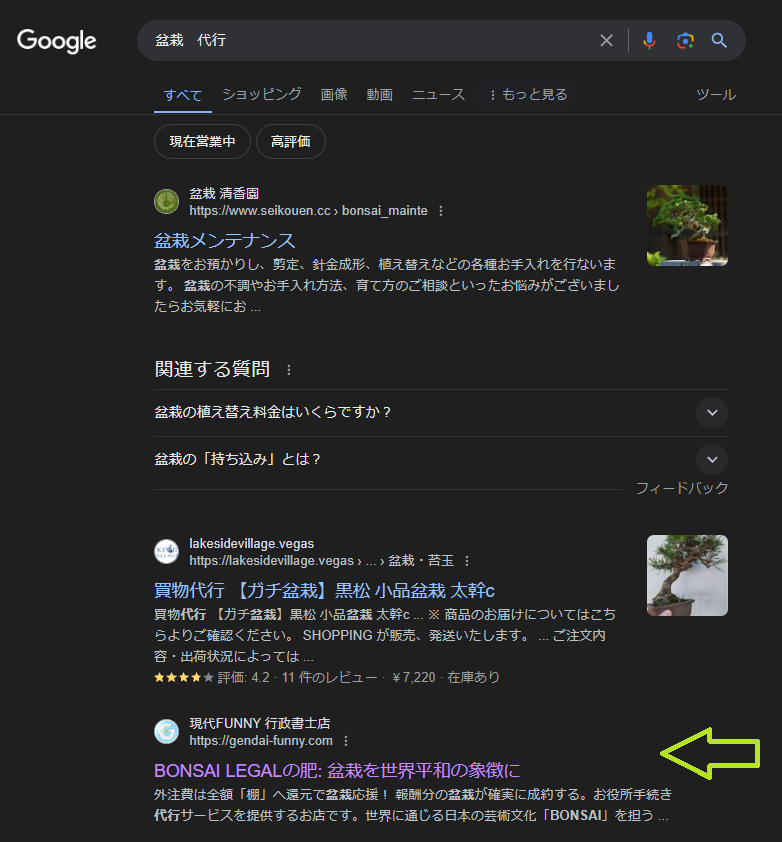Image resolution: width=782 pixels, height=842 pixels.
Task: Click into the search box containing 盆栽 代行
Action: pyautogui.click(x=371, y=40)
